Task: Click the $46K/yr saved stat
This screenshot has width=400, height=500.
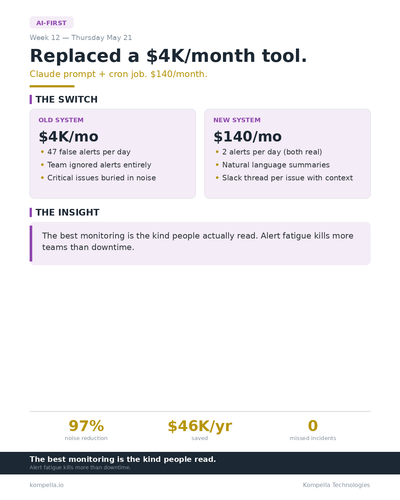Action: click(200, 429)
